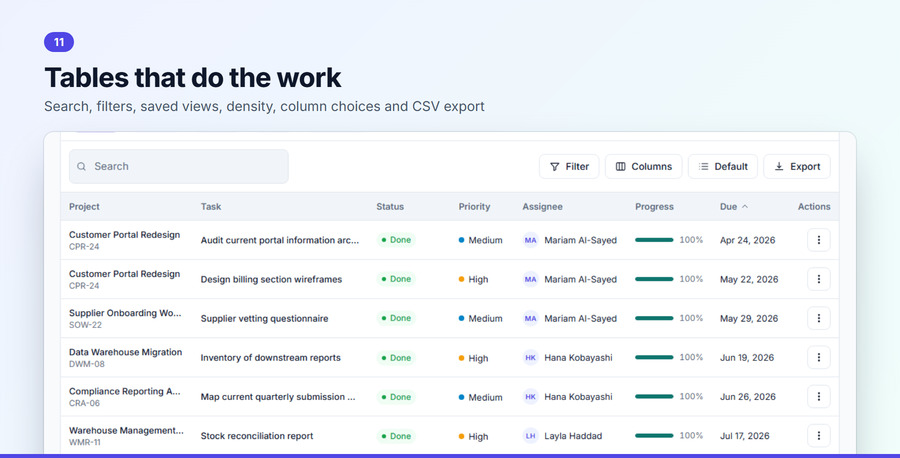Screen dimensions: 900x458
Task: Sort by the Status column header
Action: point(390,207)
